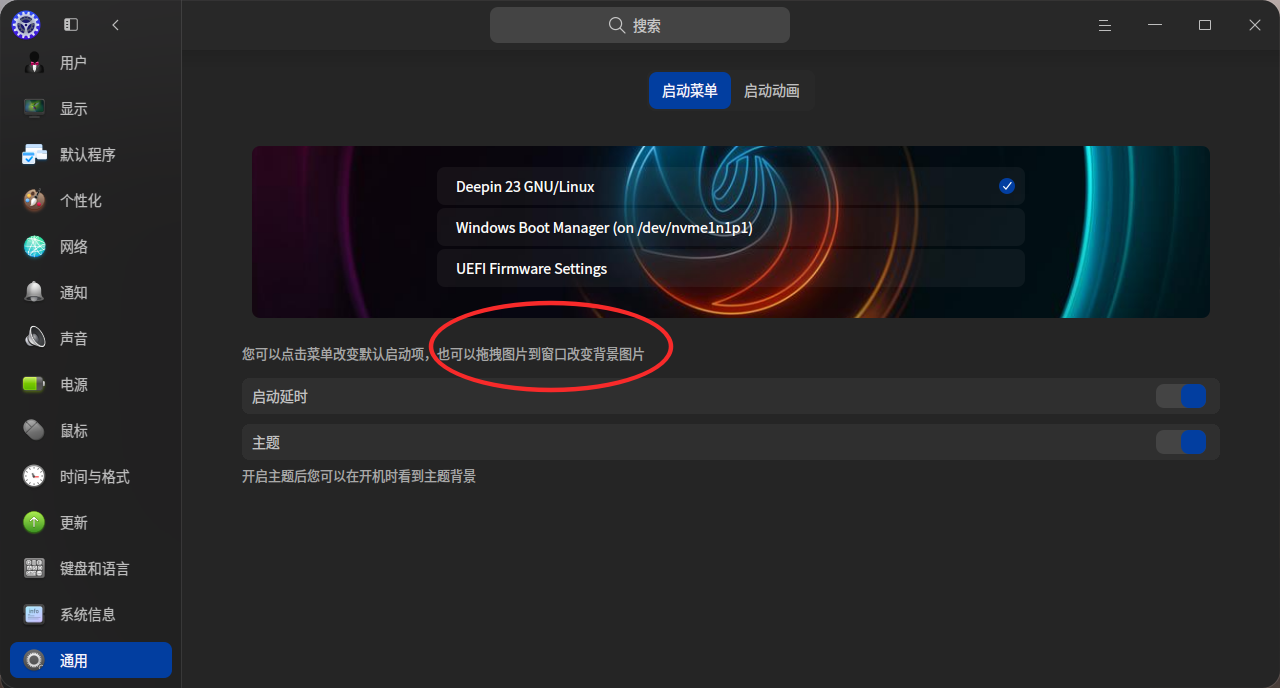1280x688 pixels.
Task: Open 电源 in sidebar
Action: point(91,384)
